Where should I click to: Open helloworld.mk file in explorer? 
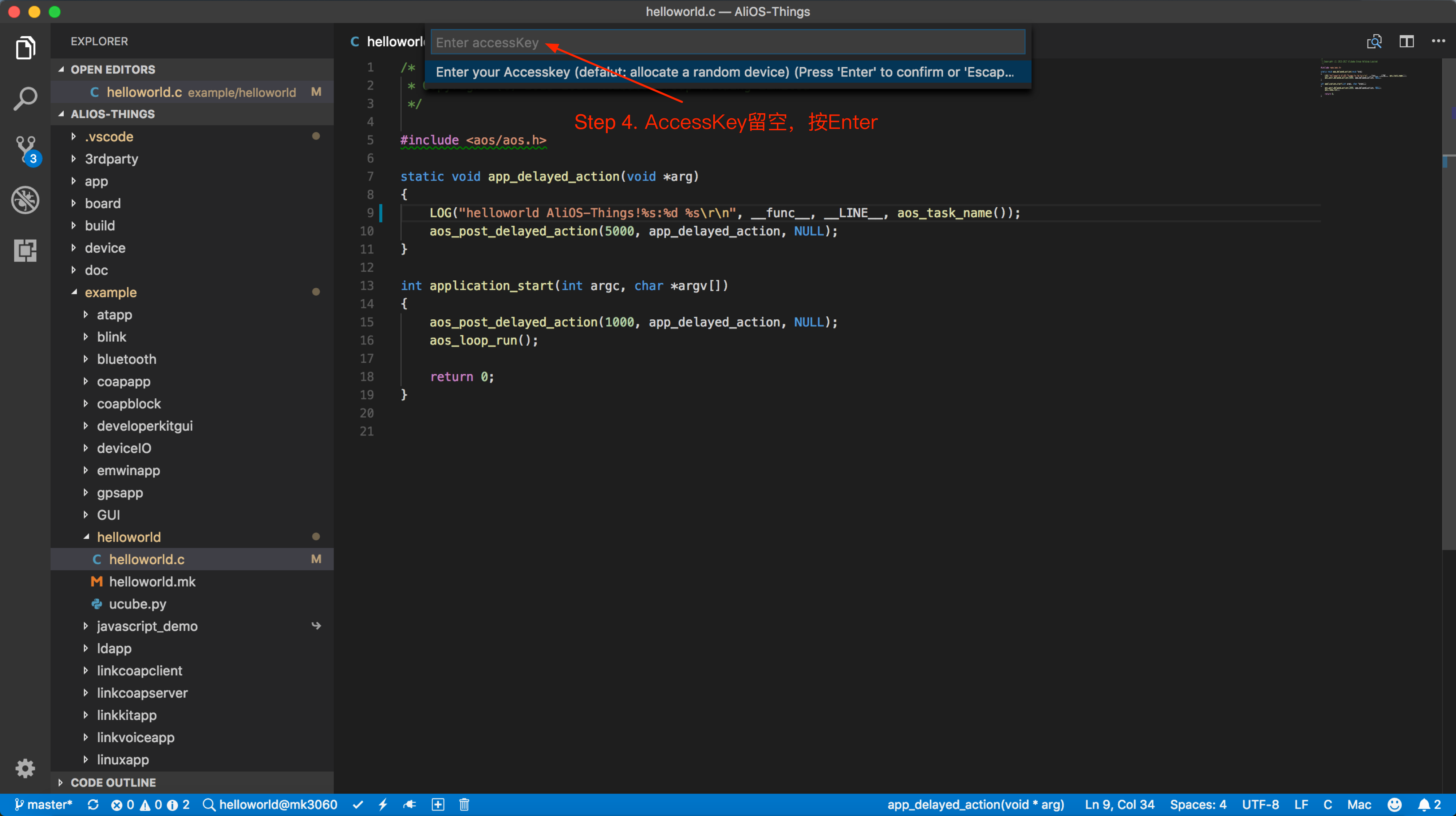(151, 582)
